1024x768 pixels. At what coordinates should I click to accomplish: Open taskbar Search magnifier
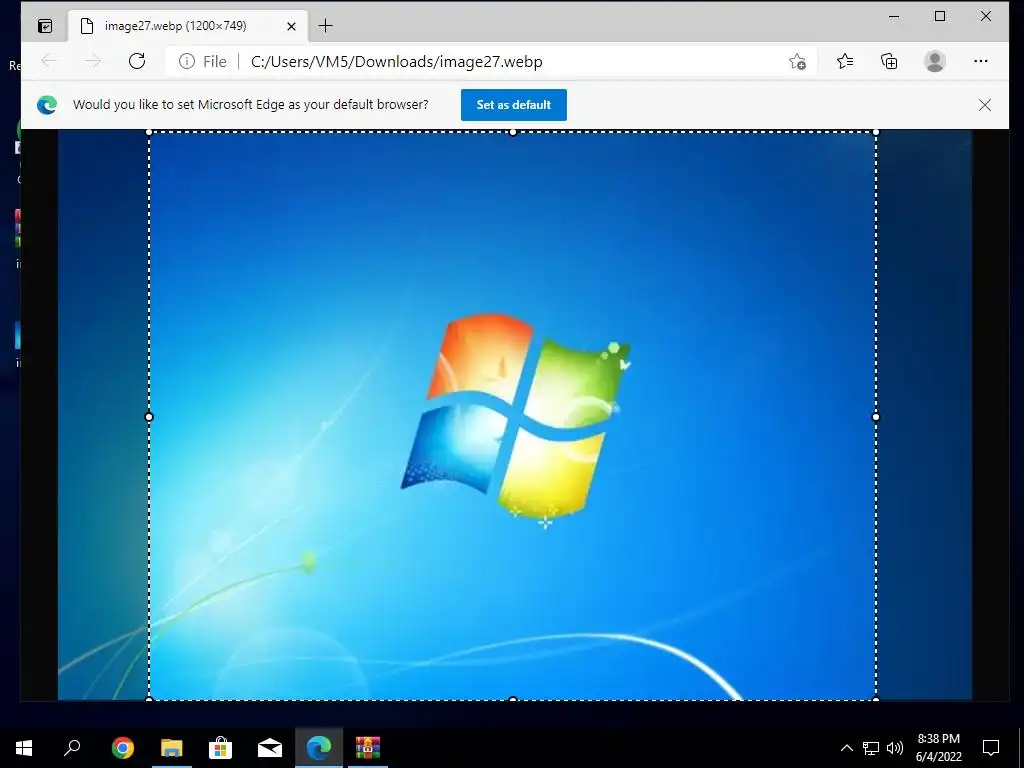pos(72,747)
